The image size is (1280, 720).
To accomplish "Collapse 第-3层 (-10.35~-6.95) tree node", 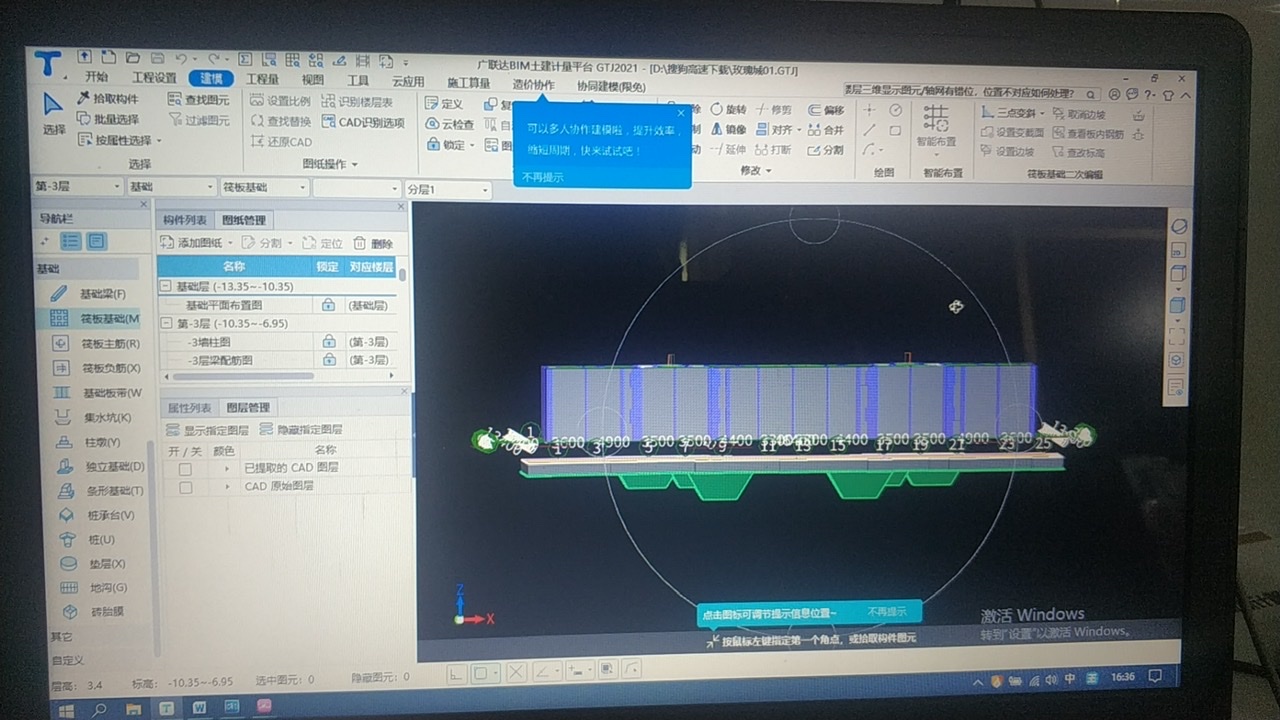I will pos(167,324).
